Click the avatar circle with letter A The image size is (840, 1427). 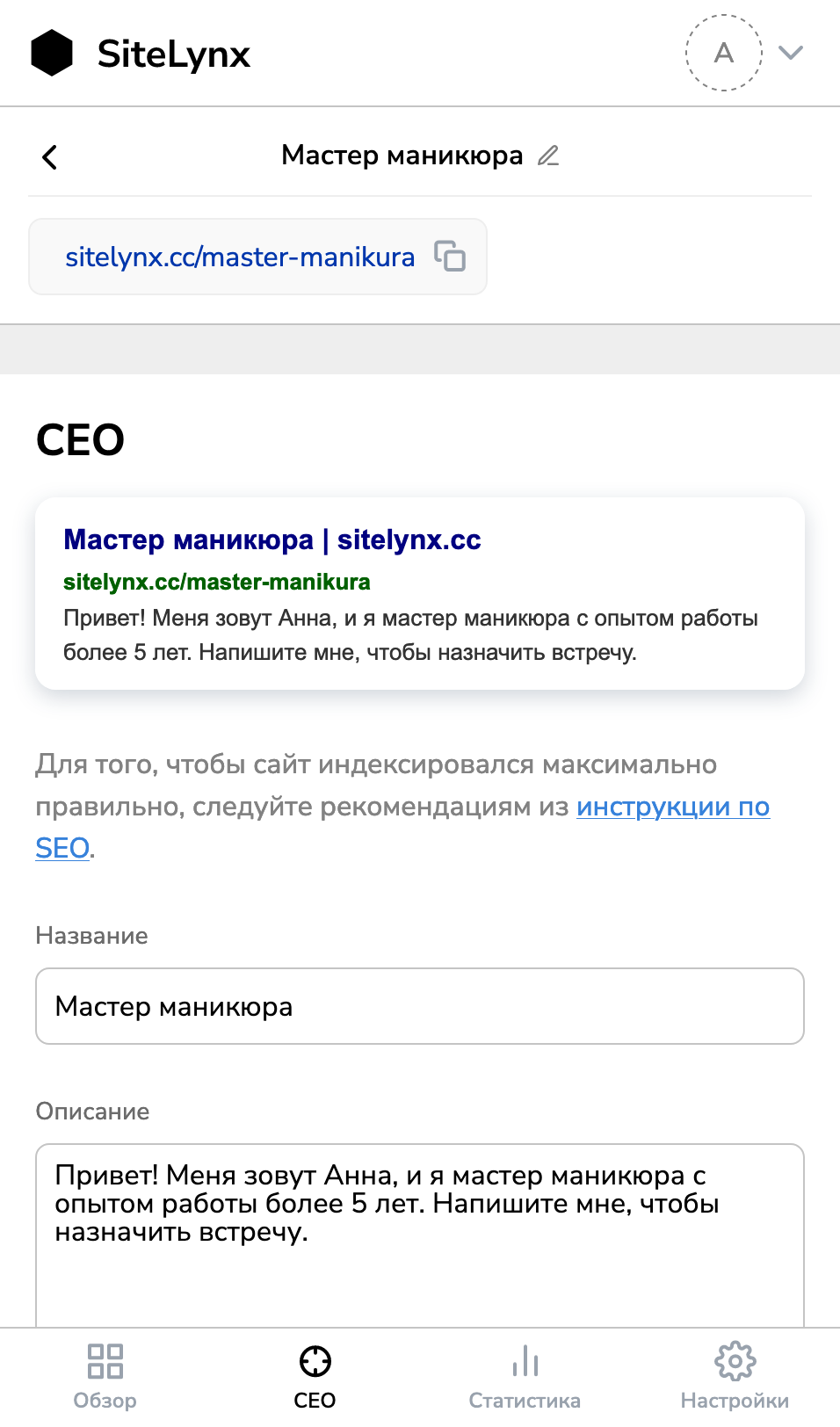(x=722, y=53)
